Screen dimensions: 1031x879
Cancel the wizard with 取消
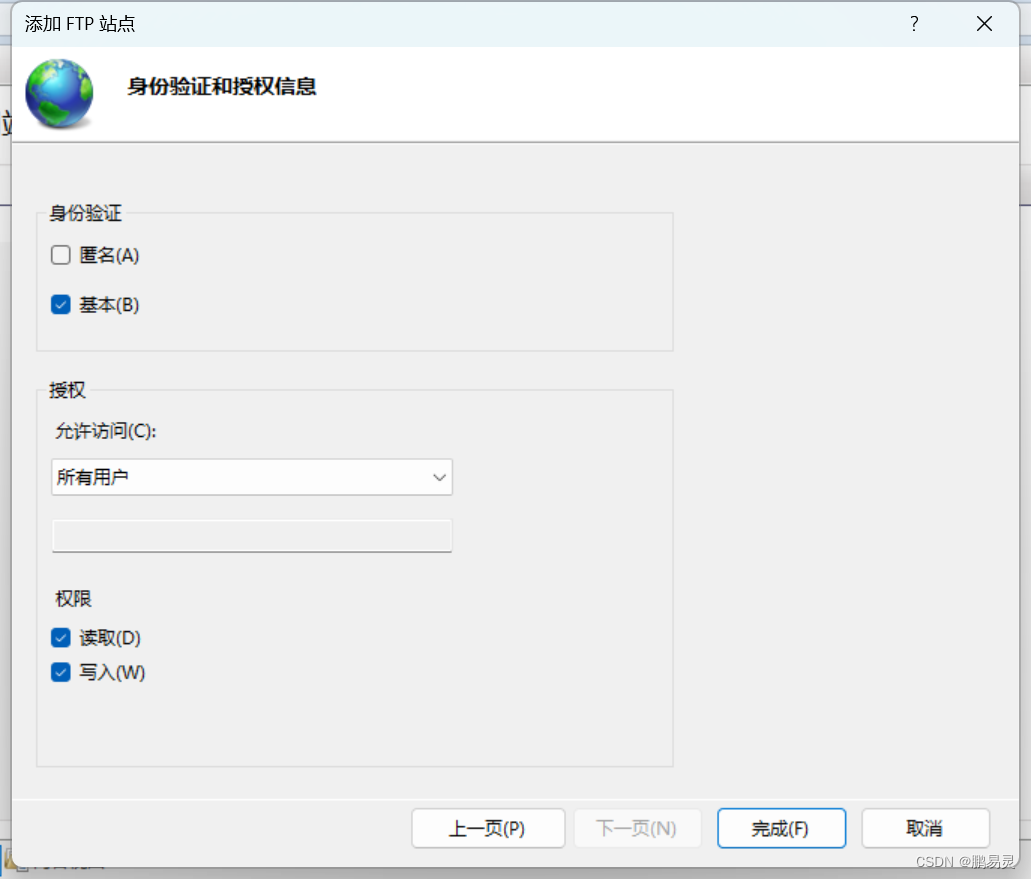point(925,828)
